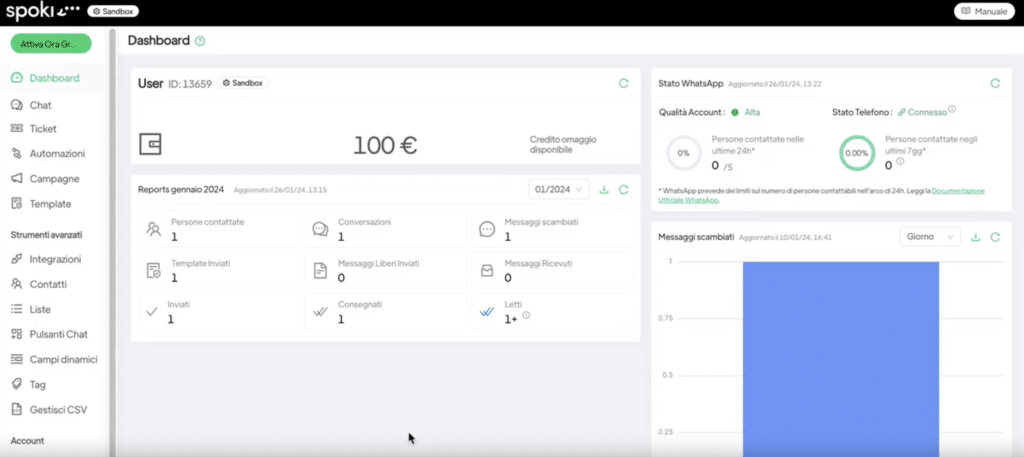This screenshot has height=457, width=1024.
Task: Refresh the Reports gennaio 2024 panel
Action: [x=623, y=189]
